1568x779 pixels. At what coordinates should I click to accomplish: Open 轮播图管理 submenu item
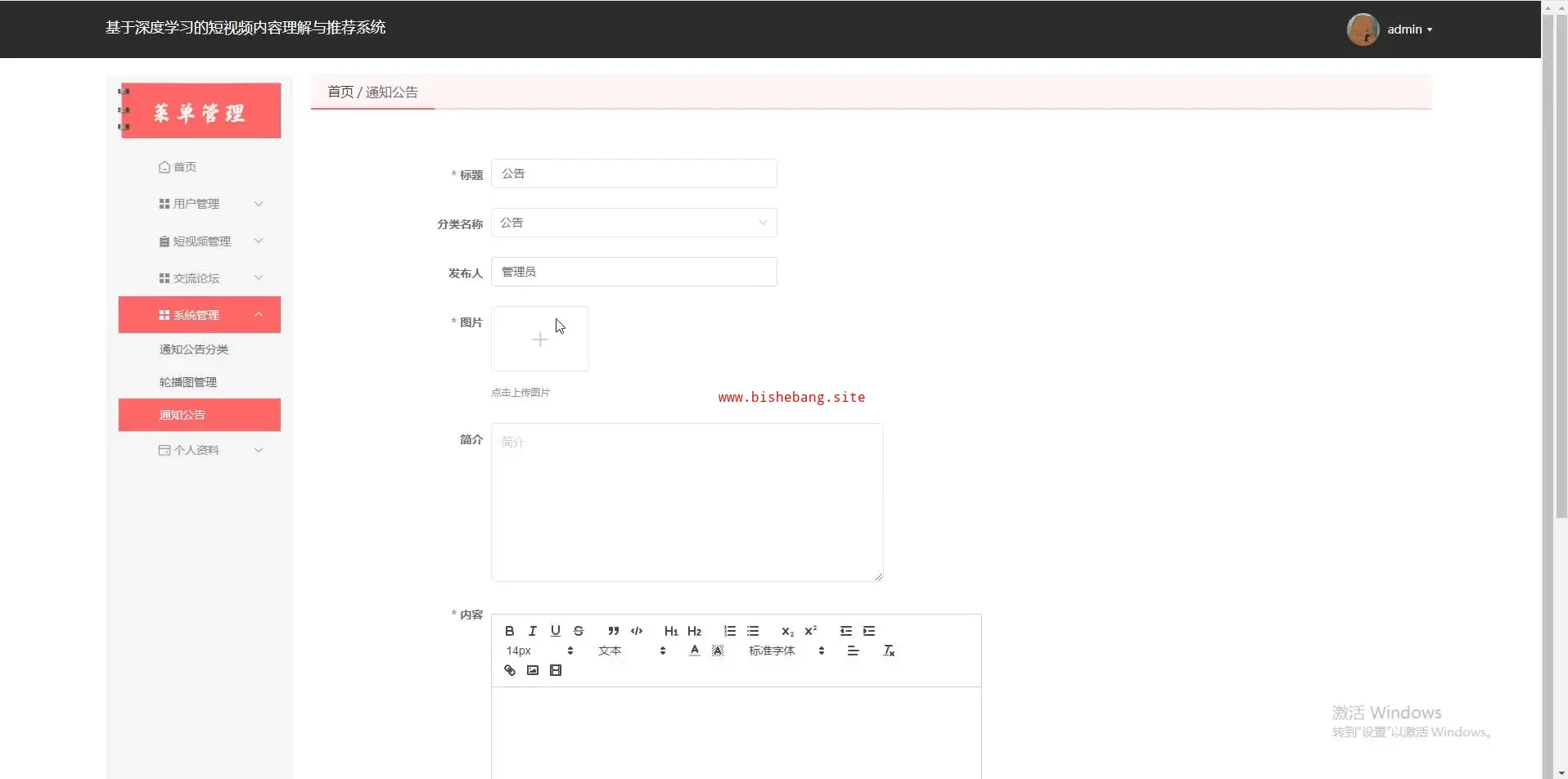[x=188, y=382]
